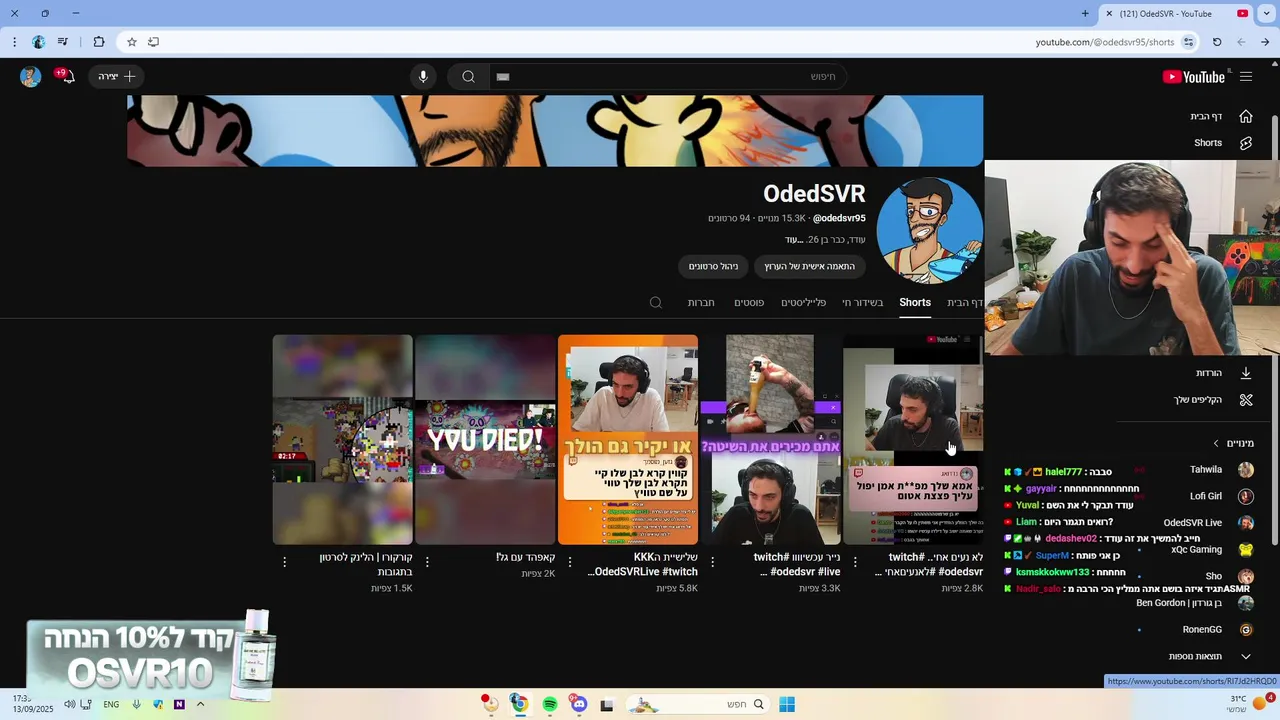This screenshot has height=720, width=1280.
Task: Select the Shorts channel tab
Action: click(915, 303)
